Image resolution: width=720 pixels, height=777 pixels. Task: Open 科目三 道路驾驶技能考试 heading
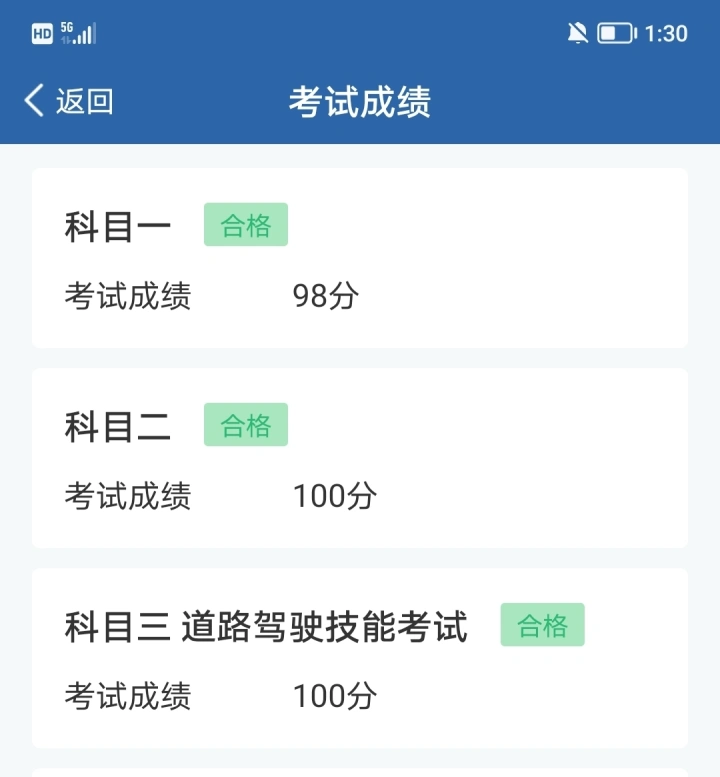click(266, 627)
